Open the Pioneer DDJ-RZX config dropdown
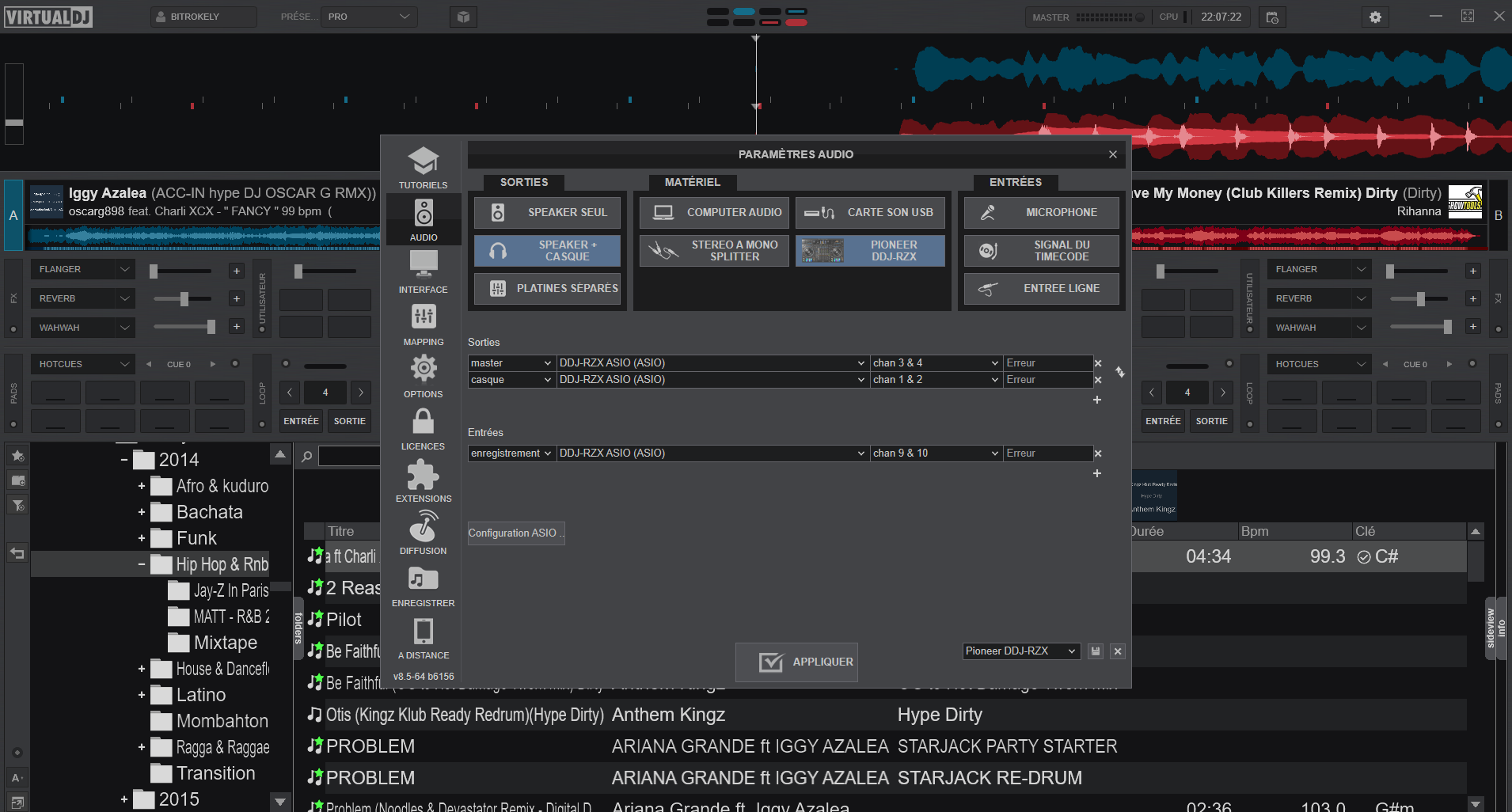 (1020, 651)
